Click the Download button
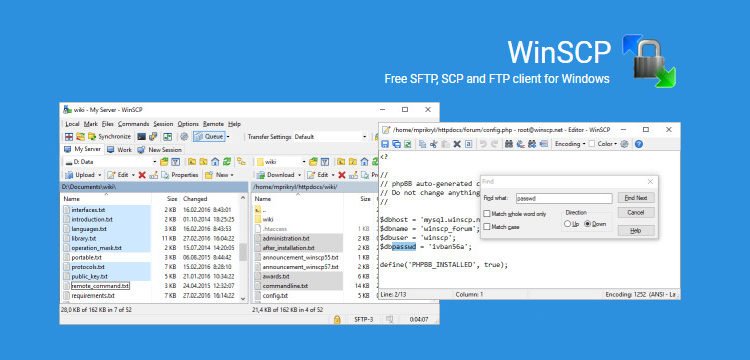The width and height of the screenshot is (750, 360). [275, 175]
